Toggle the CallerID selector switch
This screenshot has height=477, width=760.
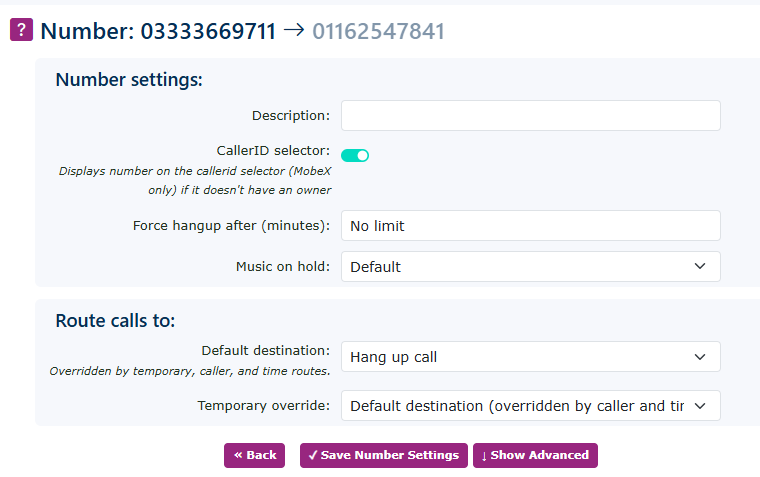coord(355,155)
